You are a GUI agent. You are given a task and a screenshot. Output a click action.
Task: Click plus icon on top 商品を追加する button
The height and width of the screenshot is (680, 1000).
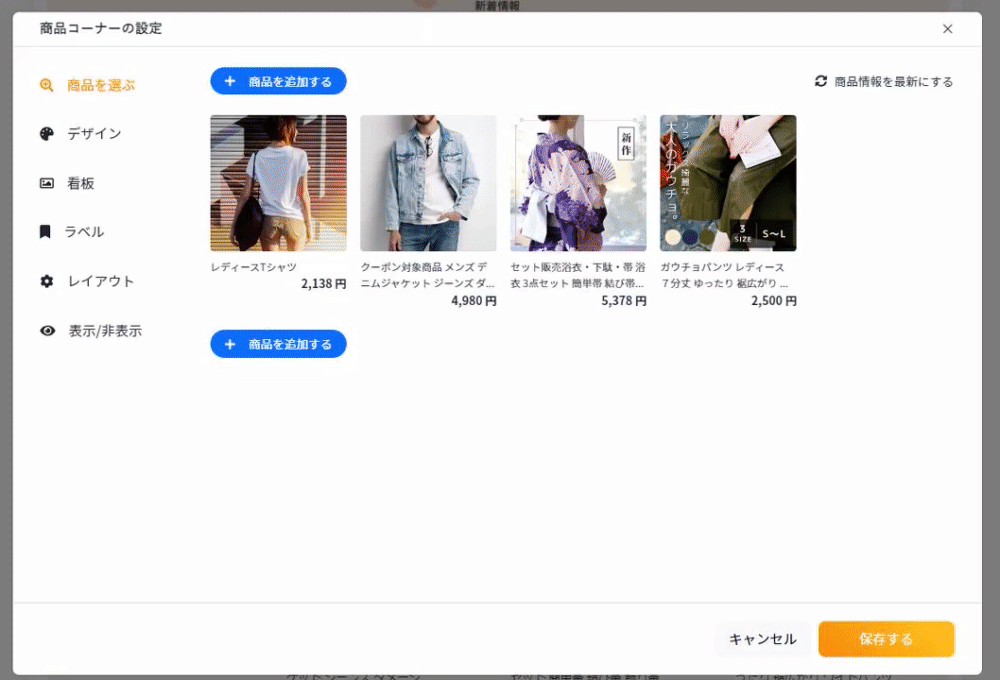[230, 81]
